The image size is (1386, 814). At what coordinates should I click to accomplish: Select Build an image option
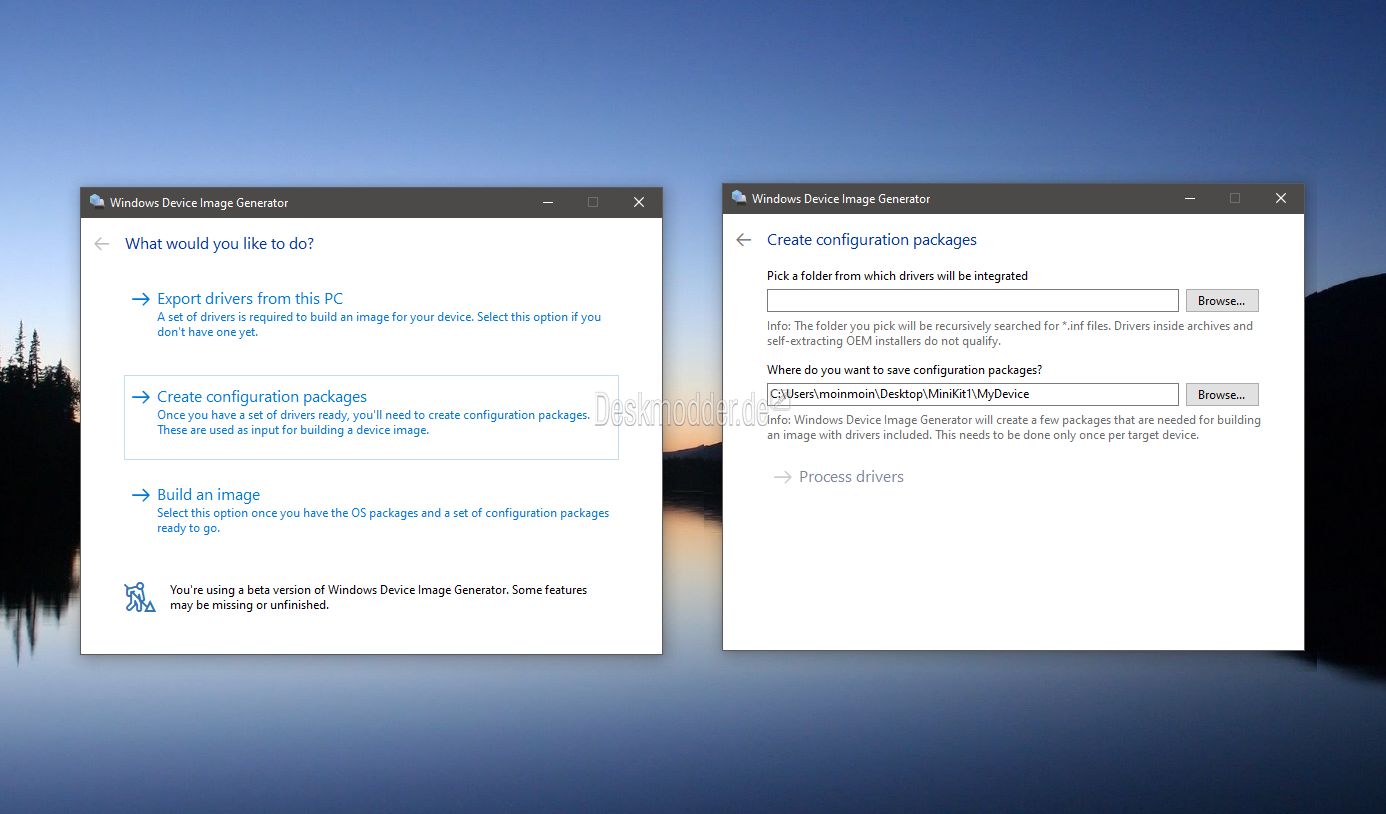pos(371,510)
